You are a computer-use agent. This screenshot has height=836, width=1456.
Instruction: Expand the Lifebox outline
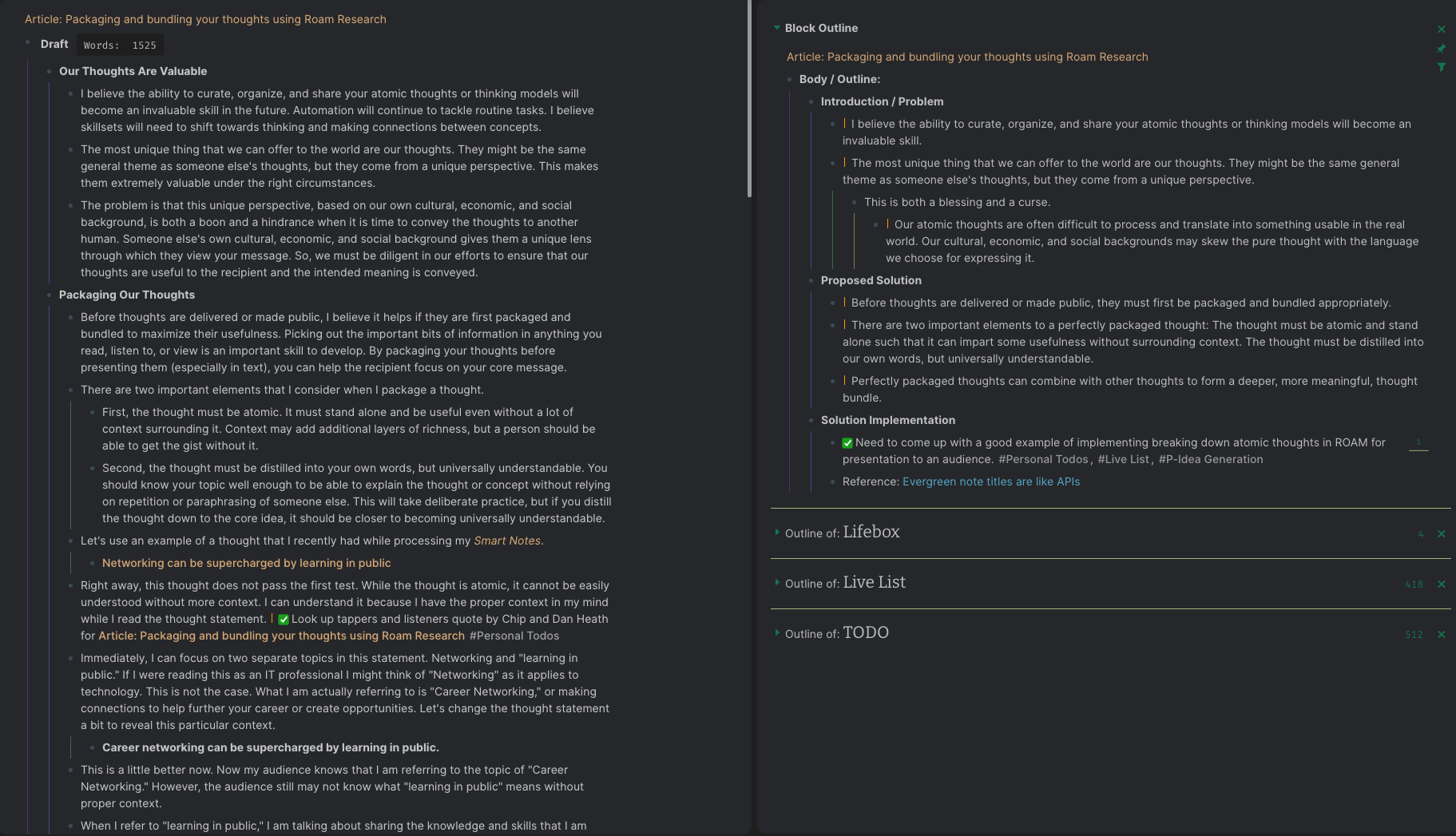[776, 531]
